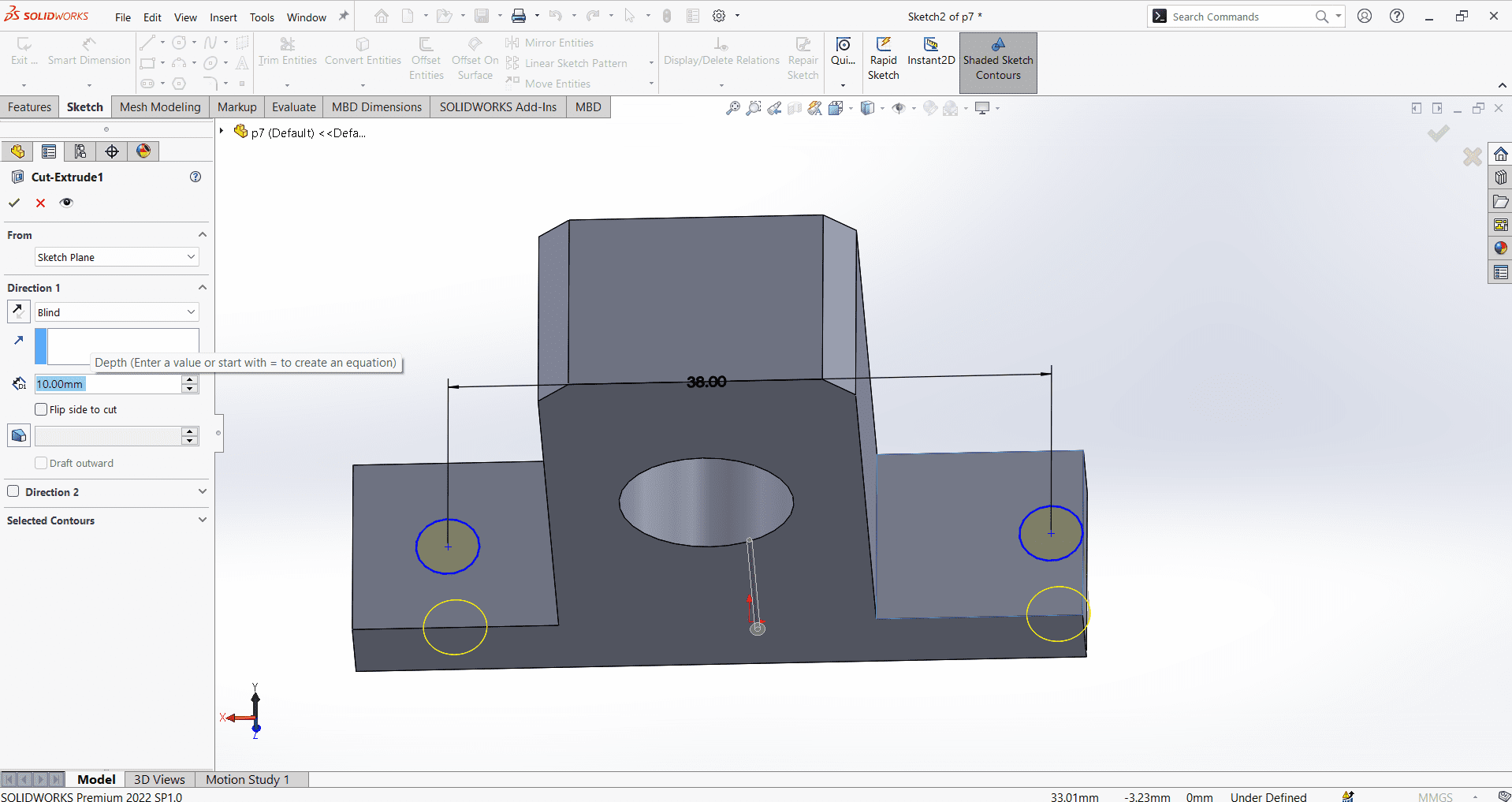Toggle the Draft On/Off button

19,435
